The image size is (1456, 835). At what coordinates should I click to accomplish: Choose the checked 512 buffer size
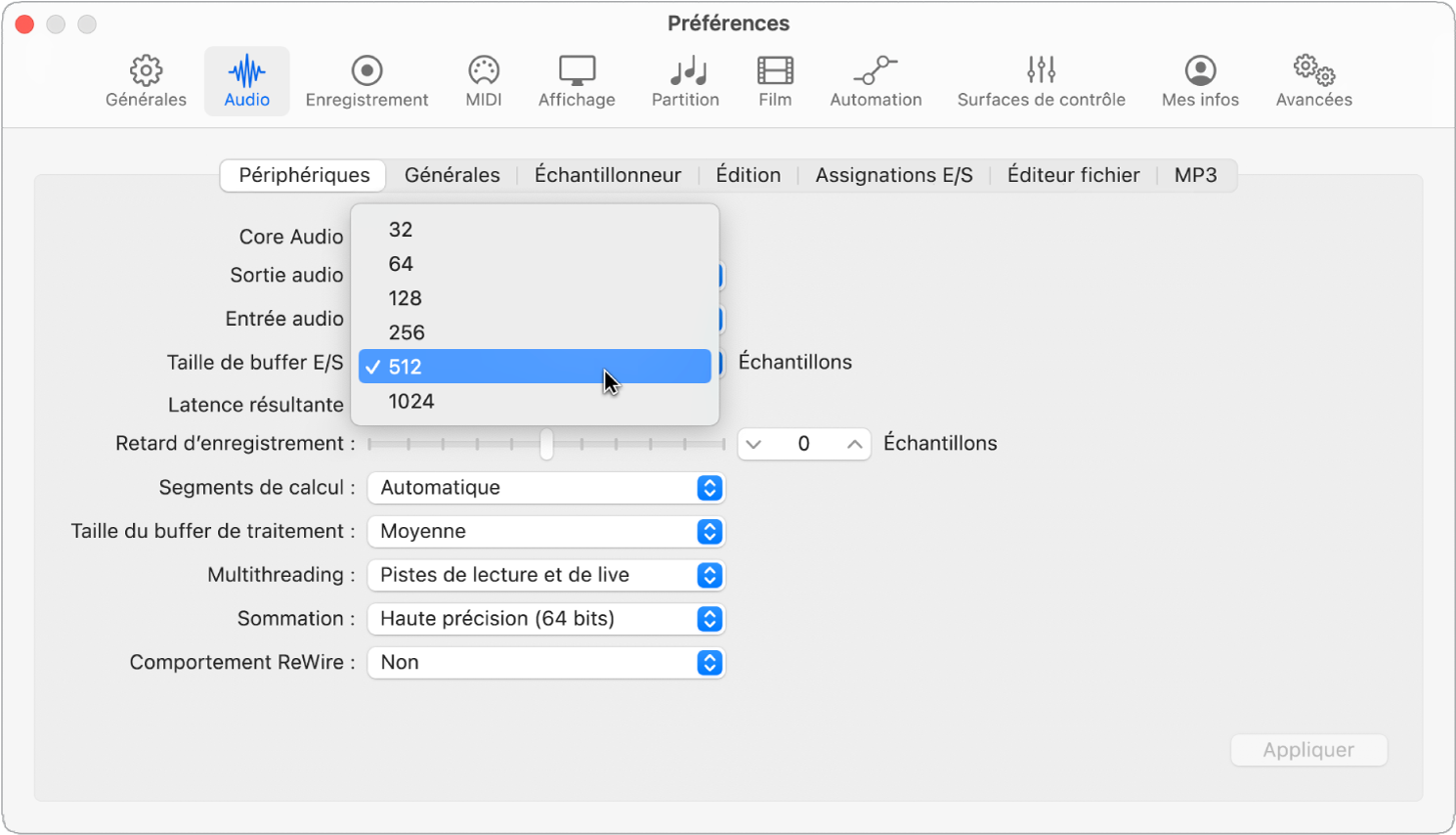[535, 367]
